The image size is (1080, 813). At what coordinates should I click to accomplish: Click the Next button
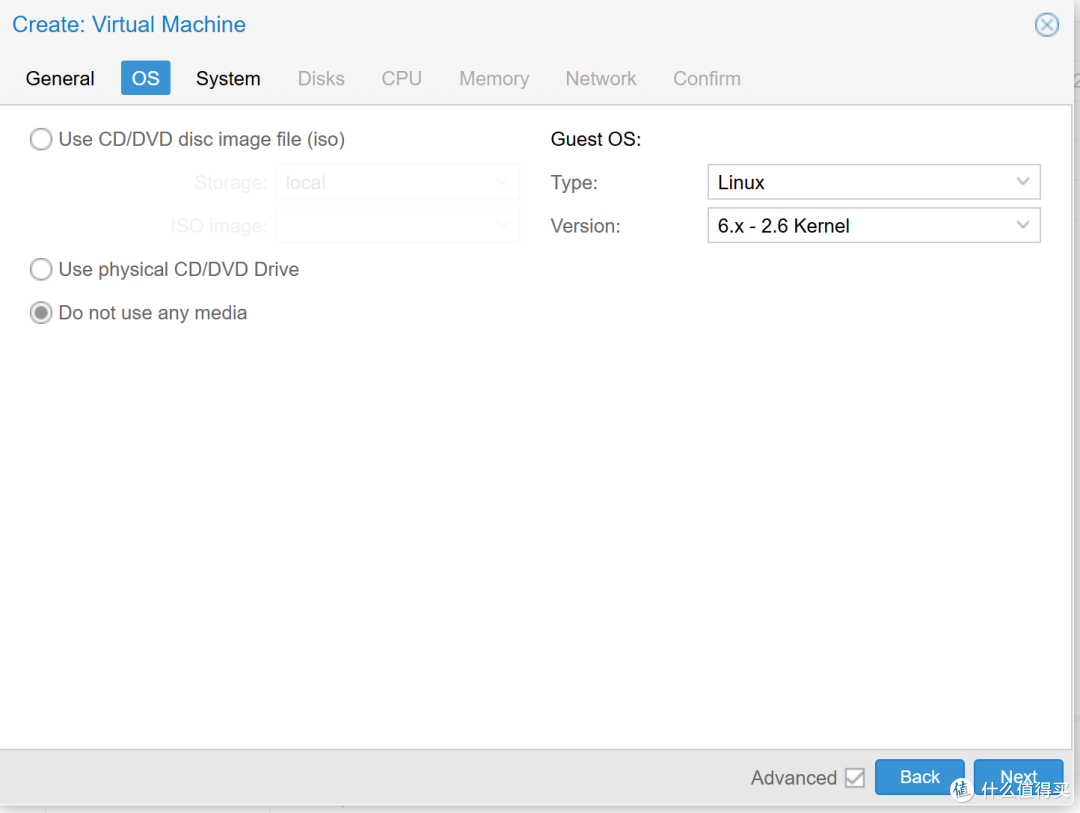tap(1018, 777)
